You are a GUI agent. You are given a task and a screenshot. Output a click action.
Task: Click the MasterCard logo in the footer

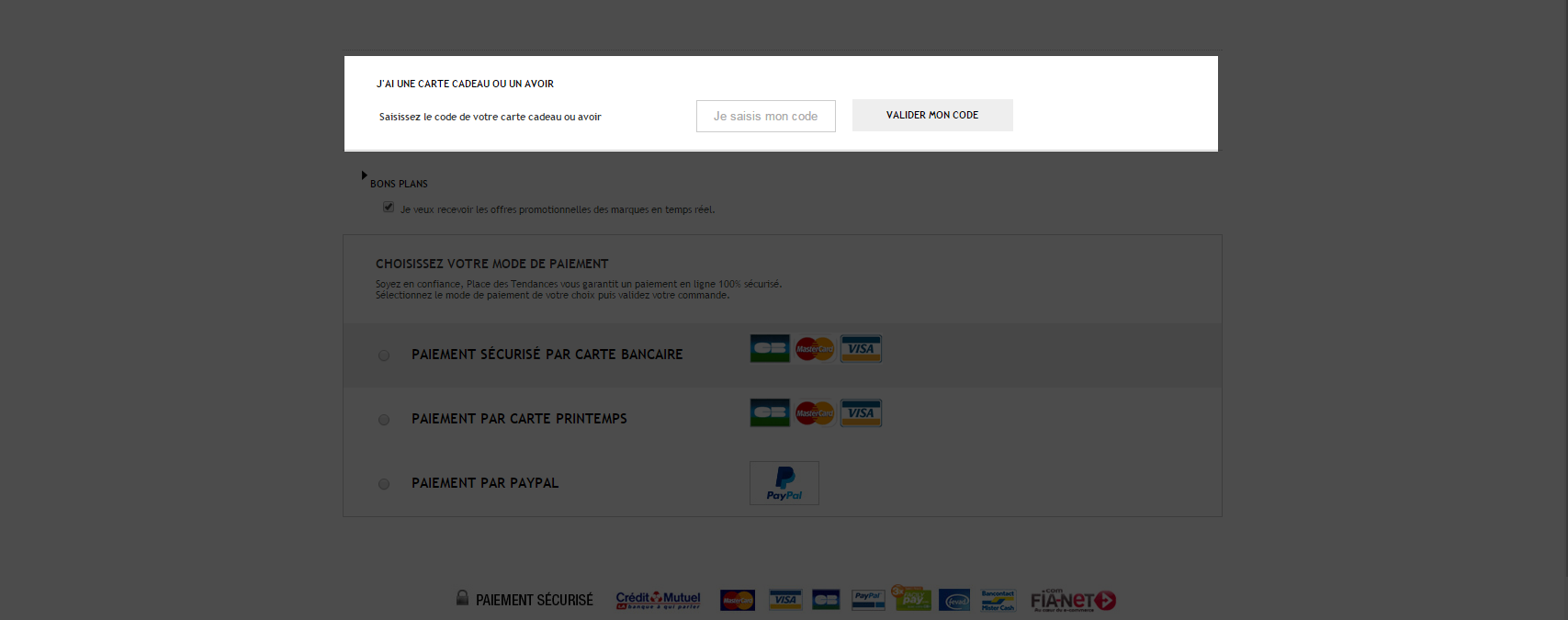[738, 601]
